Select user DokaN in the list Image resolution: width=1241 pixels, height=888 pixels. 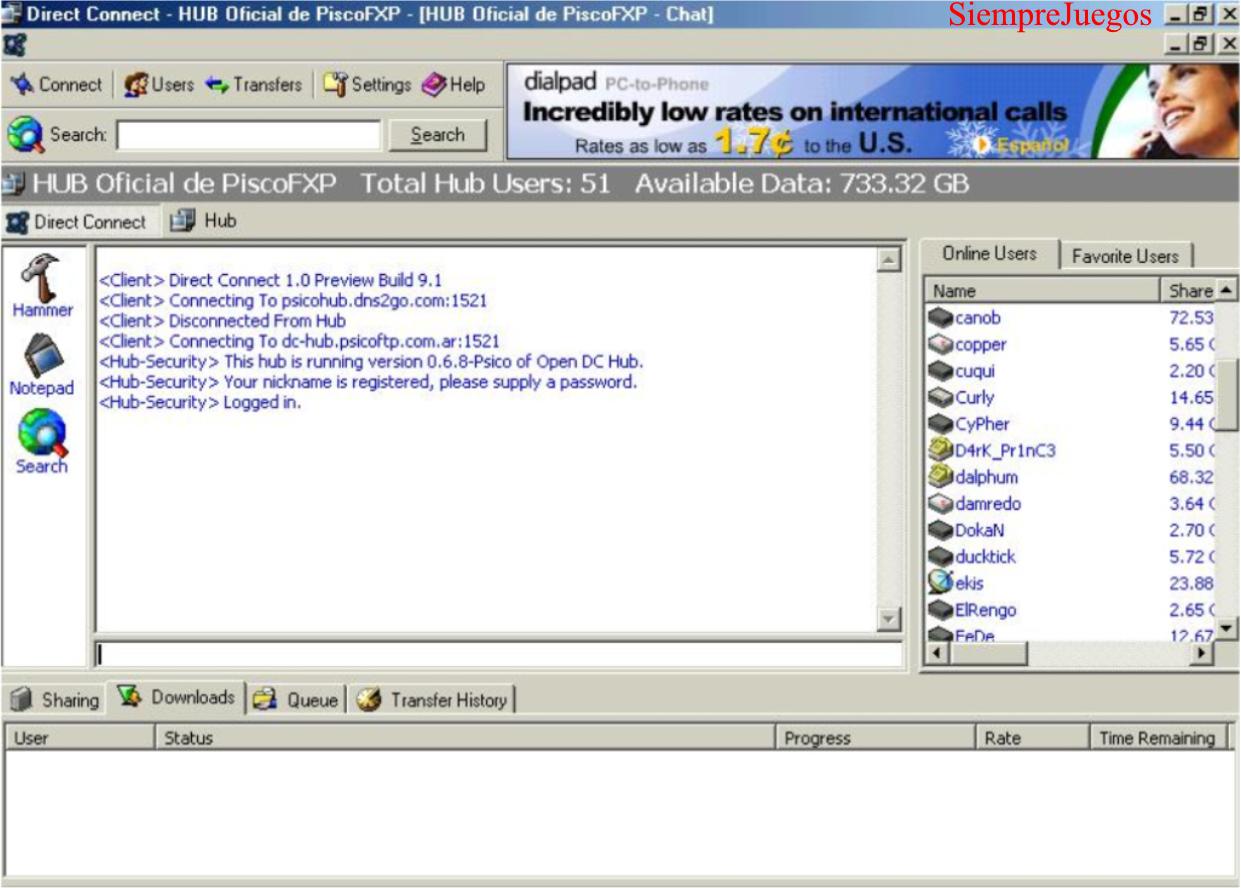979,530
